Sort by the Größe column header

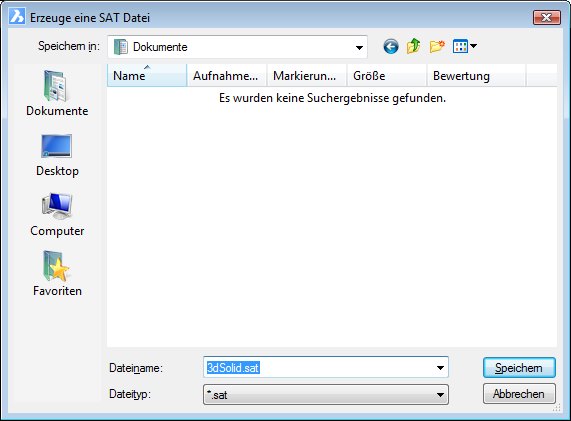pos(387,75)
